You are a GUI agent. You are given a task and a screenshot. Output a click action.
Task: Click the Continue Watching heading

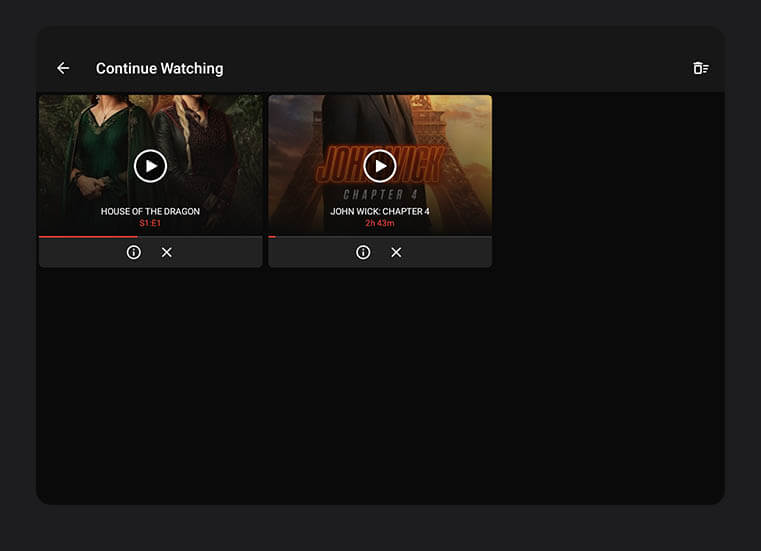click(160, 68)
